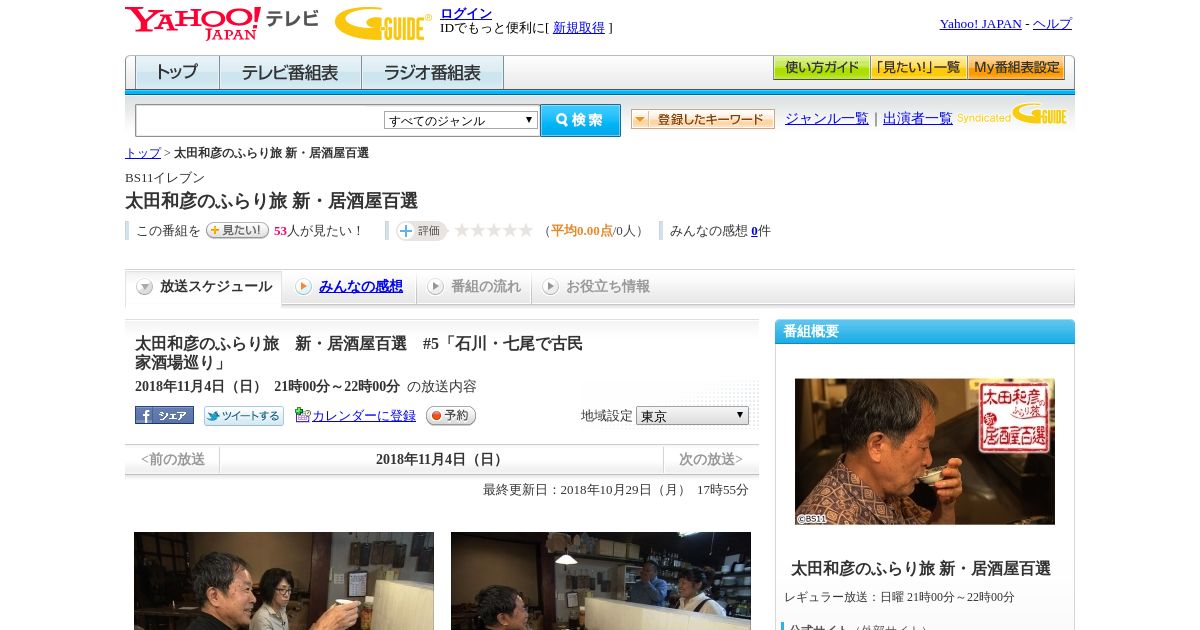
Task: Click the ツイートする Twitter button
Action: [x=244, y=416]
